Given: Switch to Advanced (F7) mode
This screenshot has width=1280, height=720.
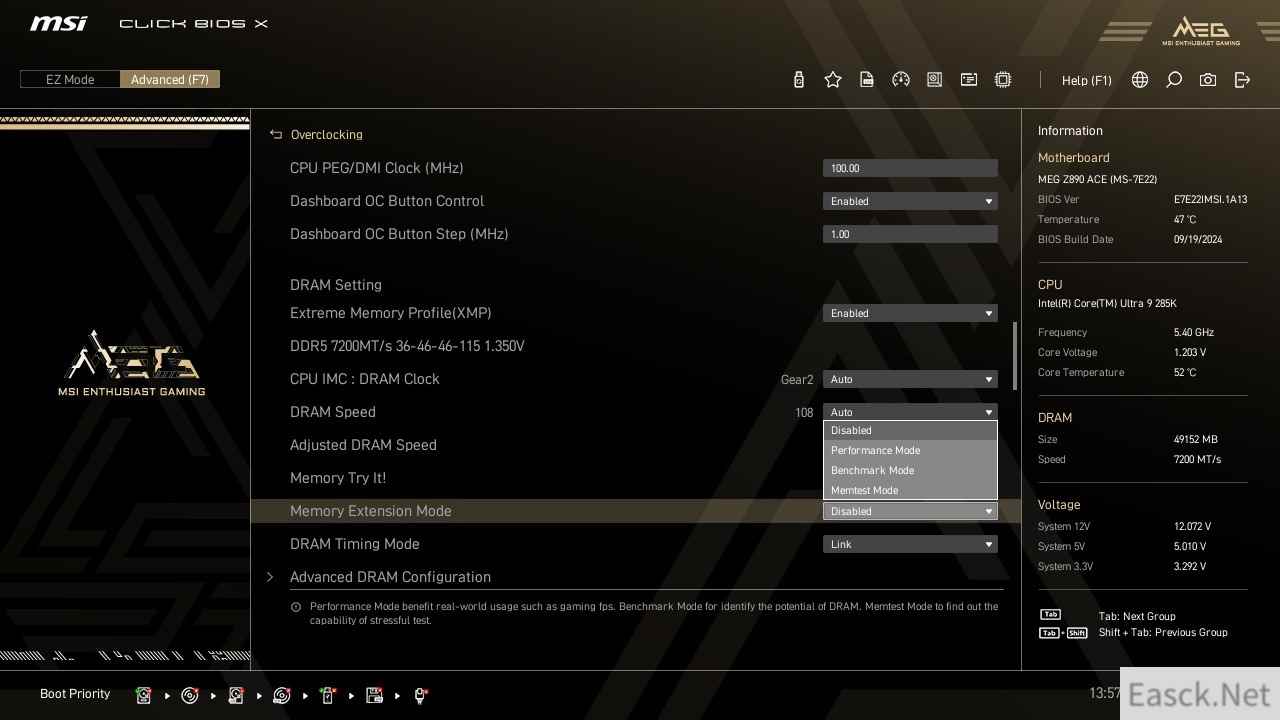Looking at the screenshot, I should point(170,79).
